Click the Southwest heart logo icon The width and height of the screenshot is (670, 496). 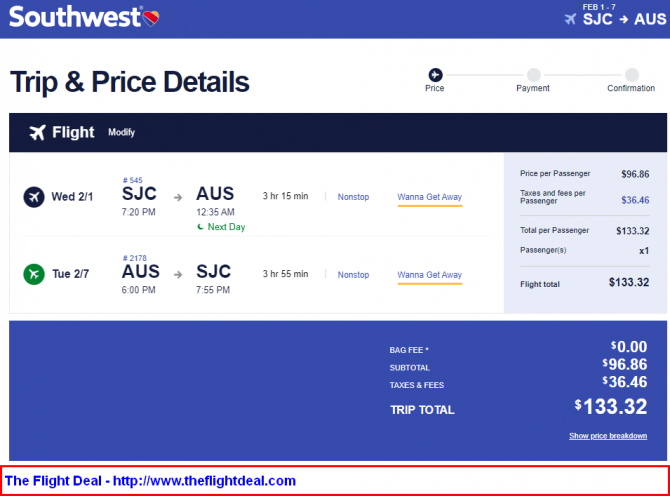[x=151, y=18]
